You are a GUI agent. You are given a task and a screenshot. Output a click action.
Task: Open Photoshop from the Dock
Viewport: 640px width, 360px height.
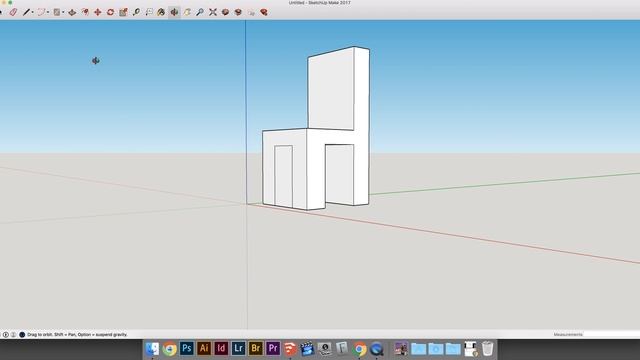[187, 349]
